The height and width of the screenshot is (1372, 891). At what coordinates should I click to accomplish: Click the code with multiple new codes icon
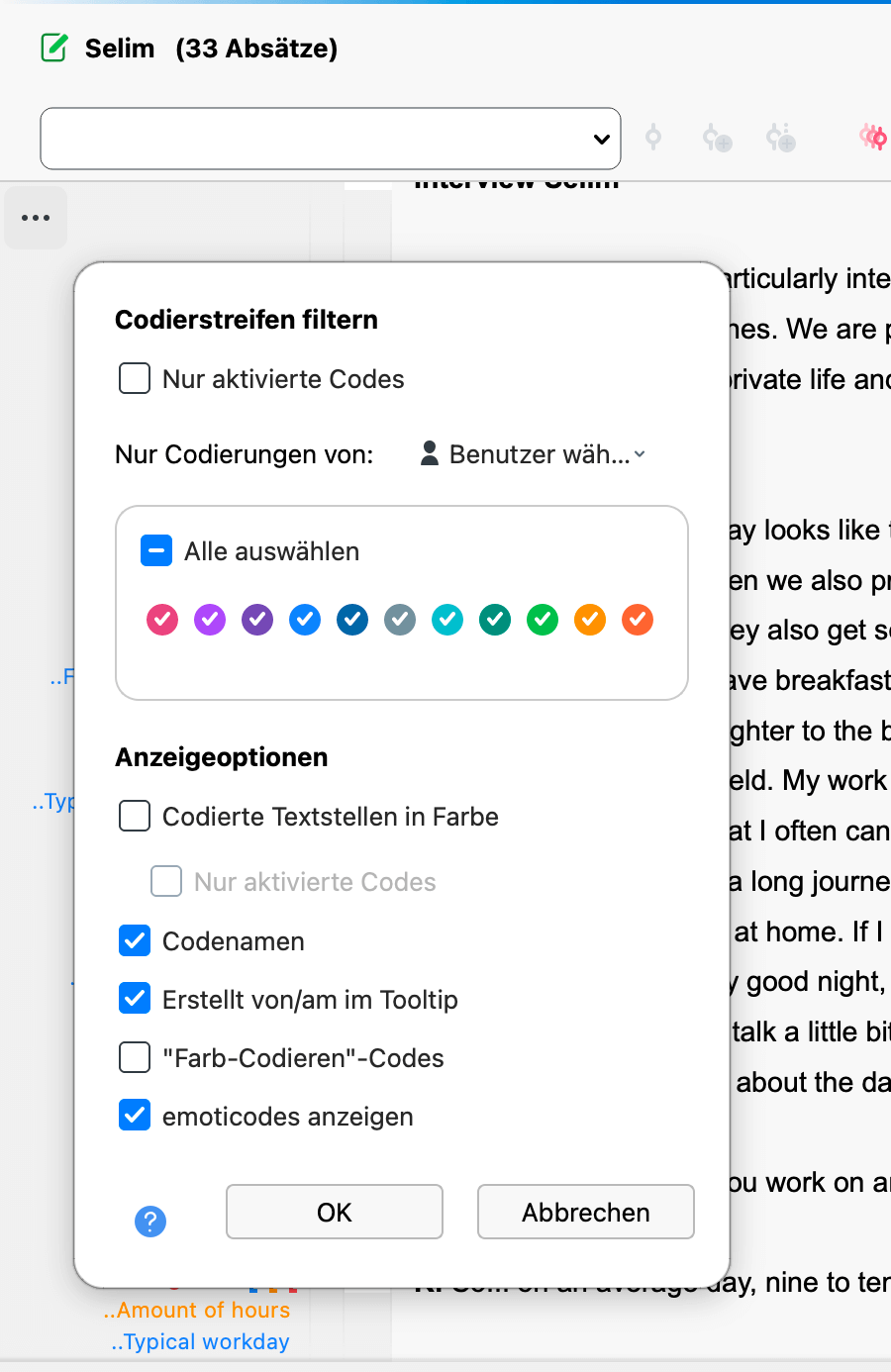click(780, 139)
